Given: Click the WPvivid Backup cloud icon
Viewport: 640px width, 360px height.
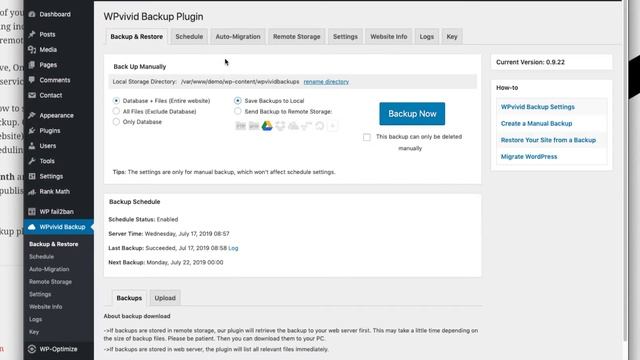Looking at the screenshot, I should (x=32, y=227).
